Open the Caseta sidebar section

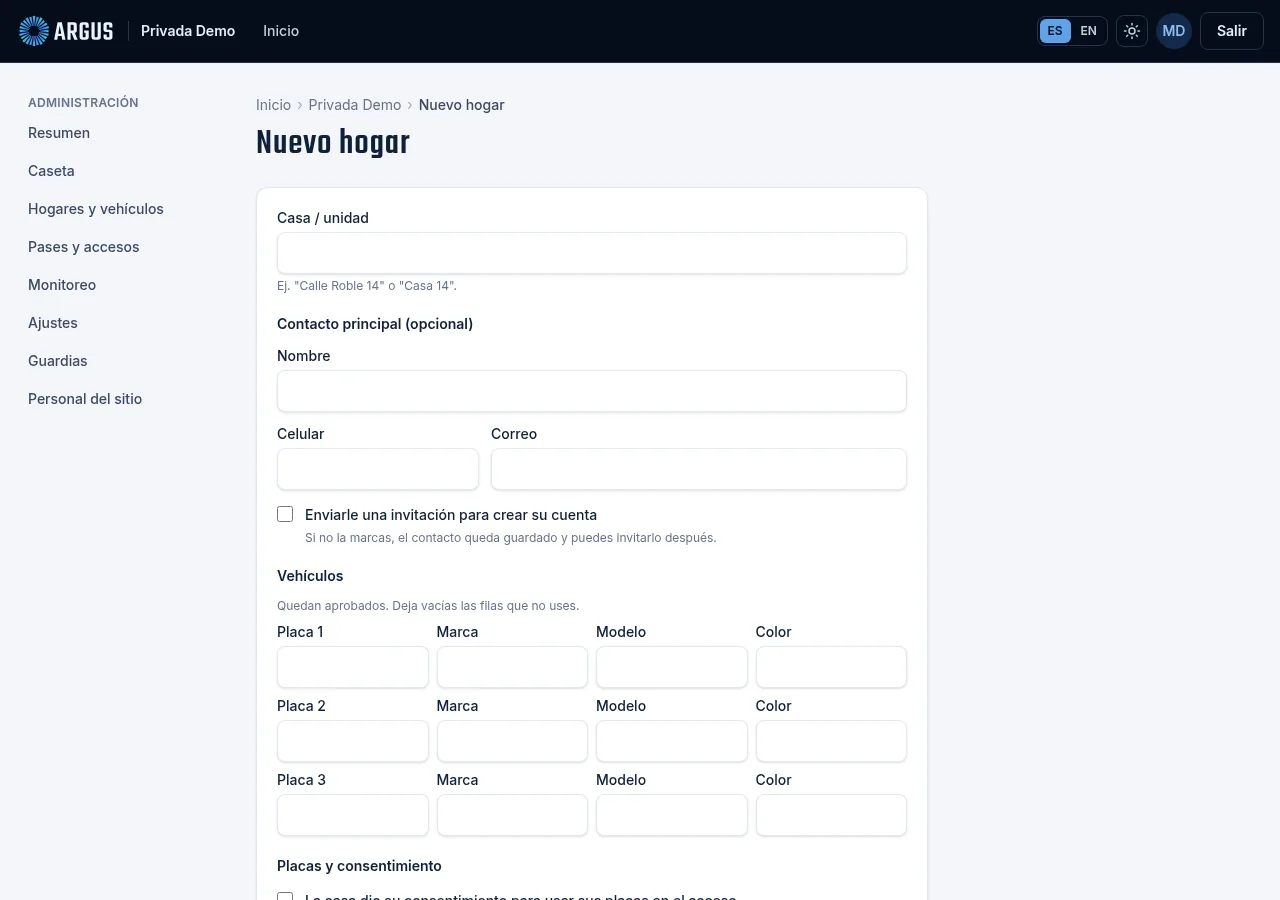(x=51, y=171)
